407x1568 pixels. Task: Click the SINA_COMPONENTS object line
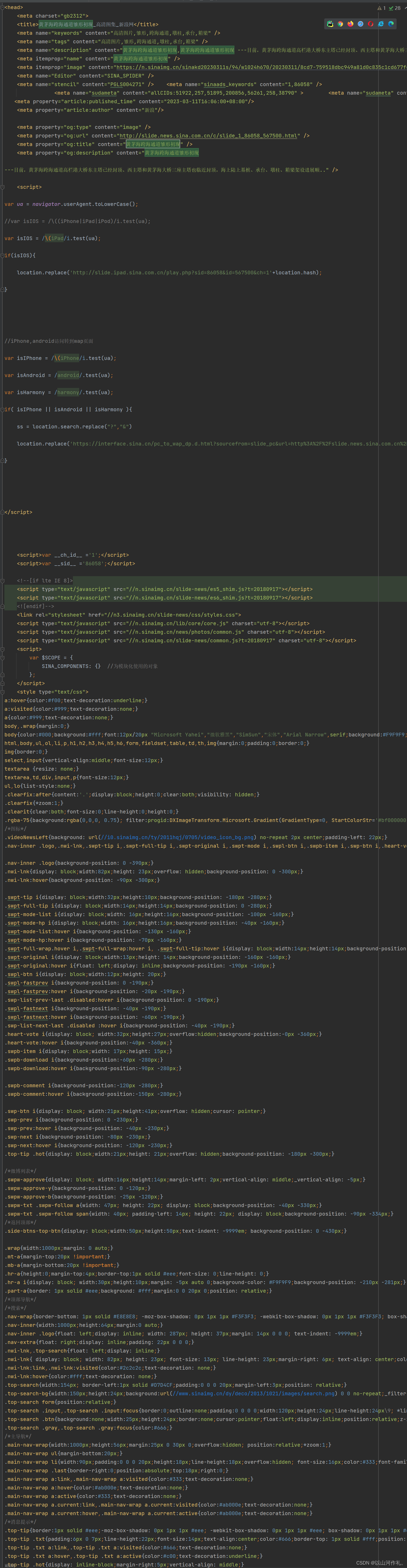(99, 666)
